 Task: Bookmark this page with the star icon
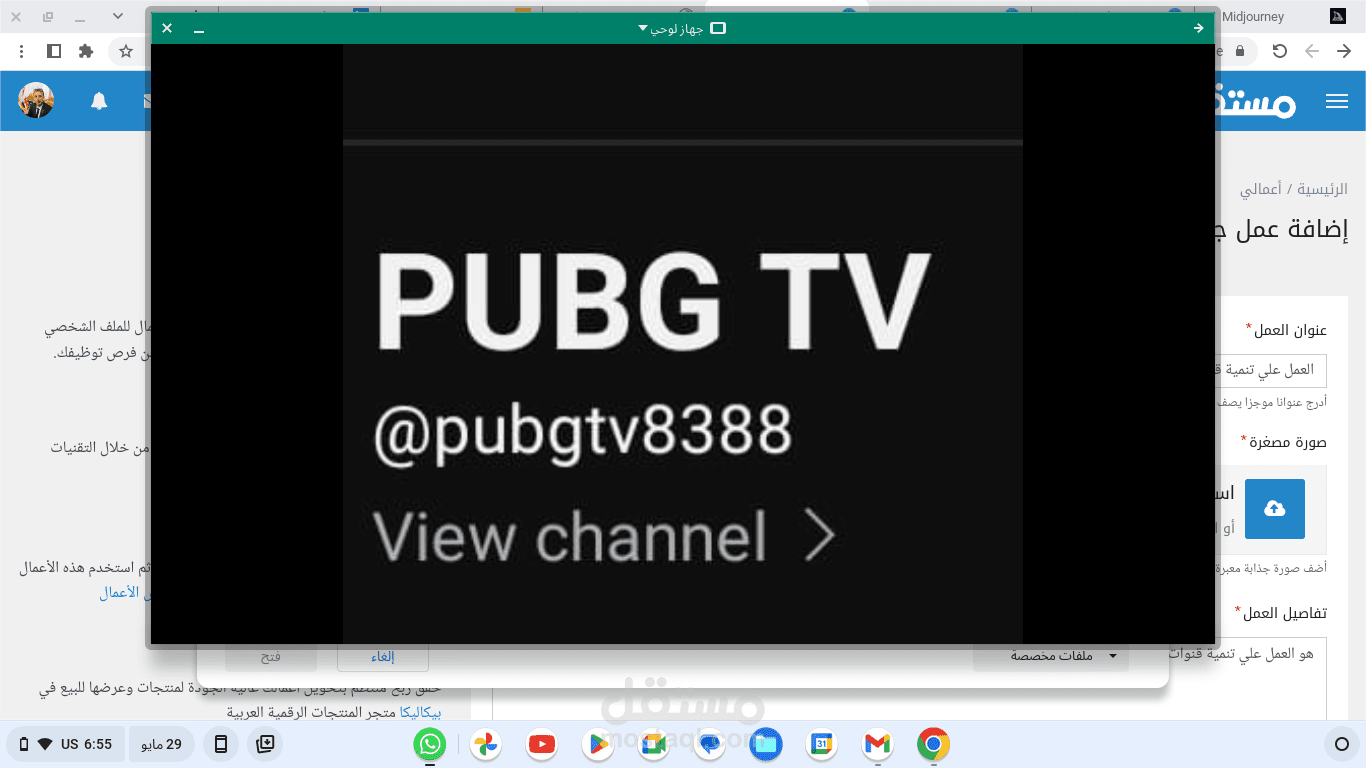coord(126,51)
